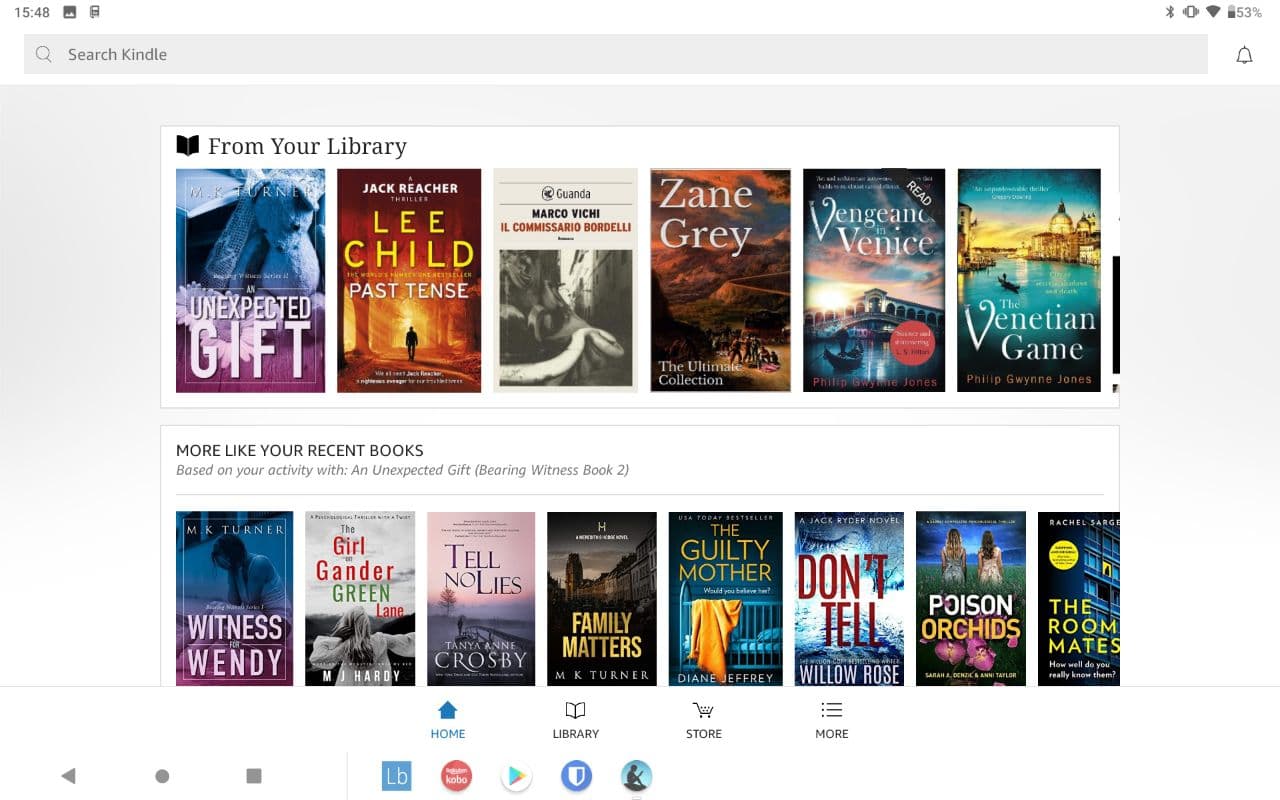Open Zane Grey The Ultimate Collection
The width and height of the screenshot is (1280, 800).
point(720,280)
